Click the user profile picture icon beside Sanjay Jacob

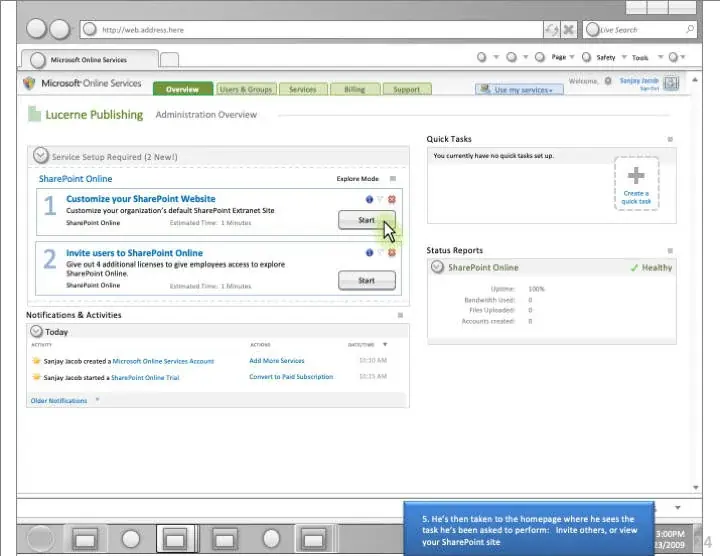coord(671,83)
